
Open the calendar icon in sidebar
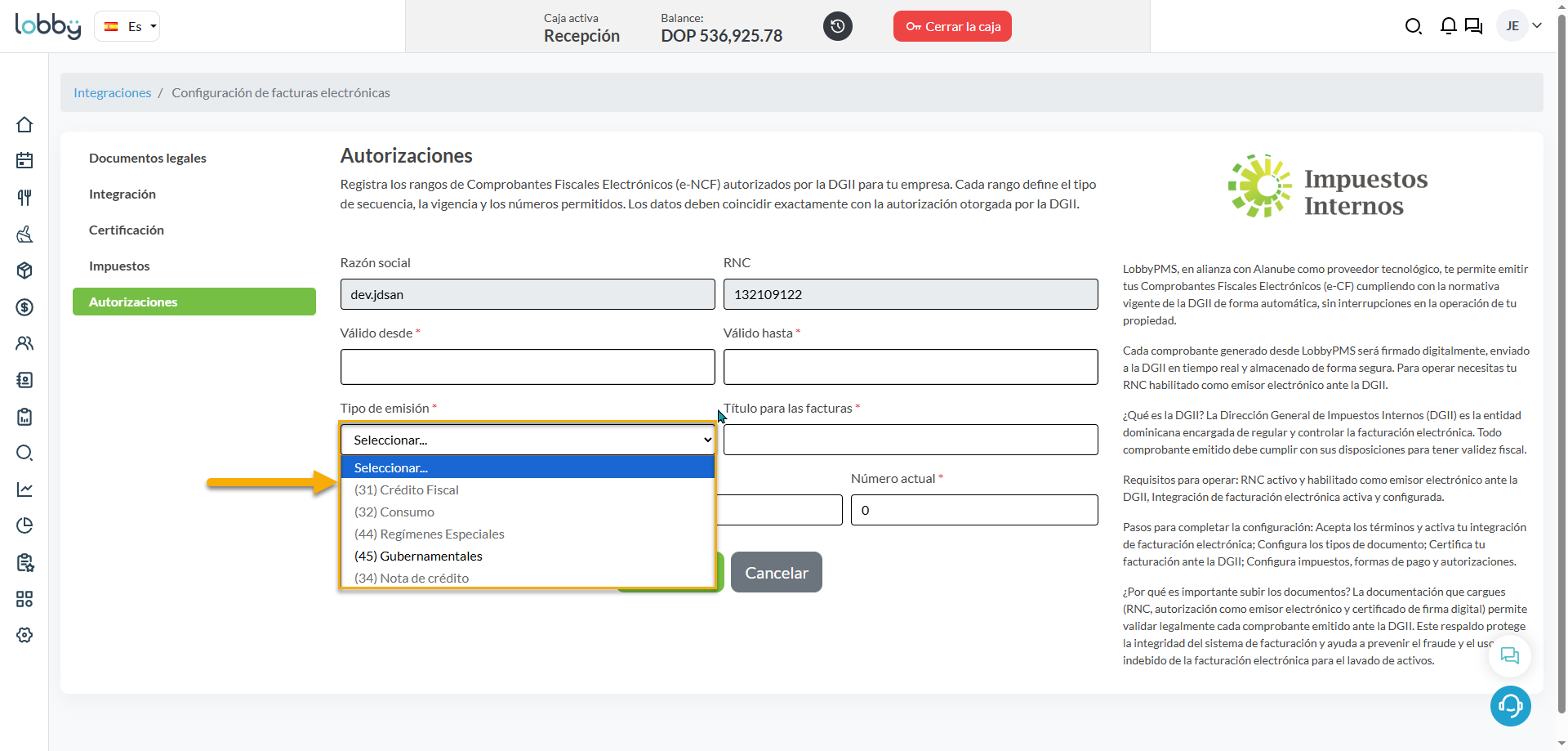[x=24, y=160]
